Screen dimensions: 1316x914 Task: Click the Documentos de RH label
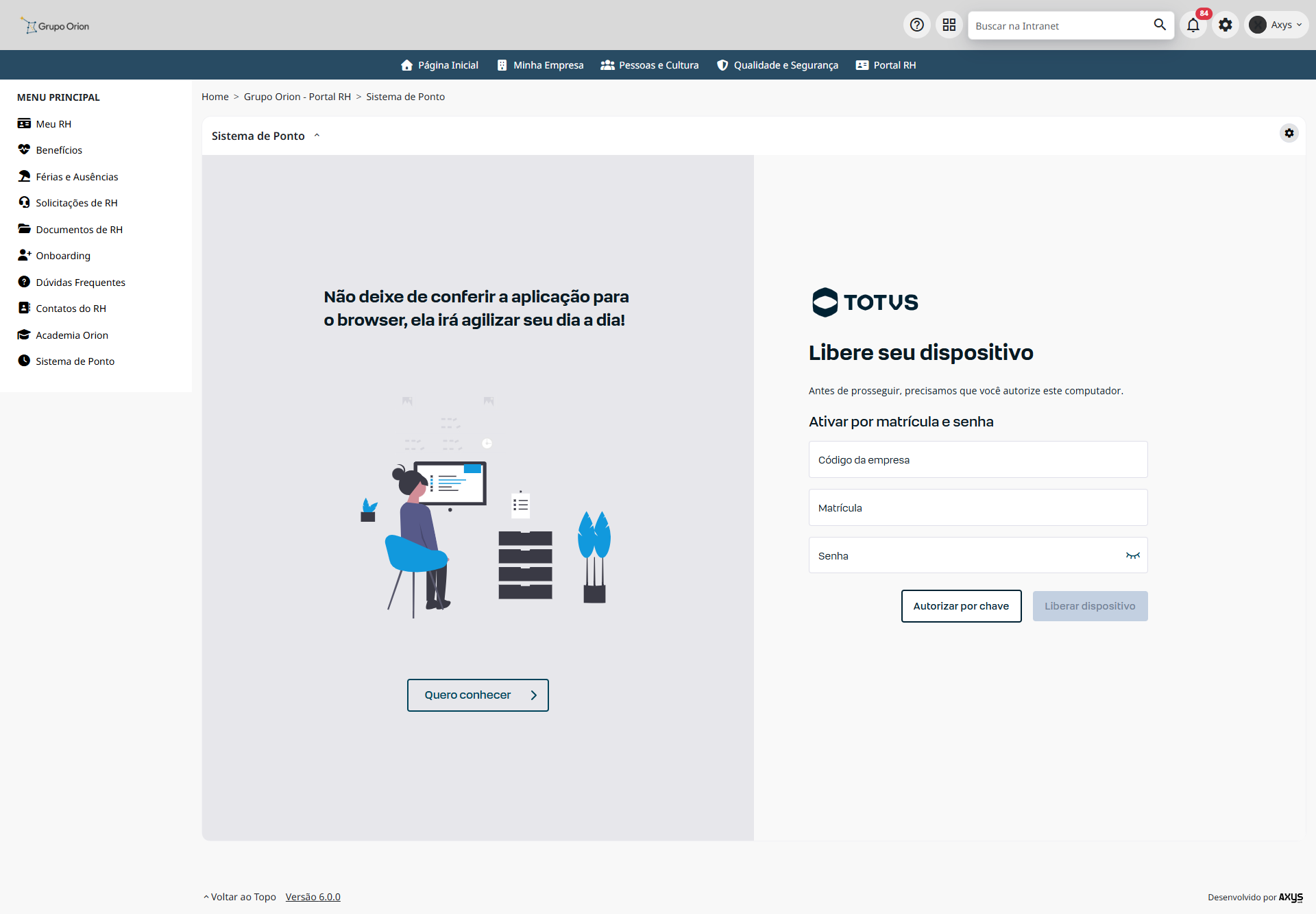[x=80, y=230]
